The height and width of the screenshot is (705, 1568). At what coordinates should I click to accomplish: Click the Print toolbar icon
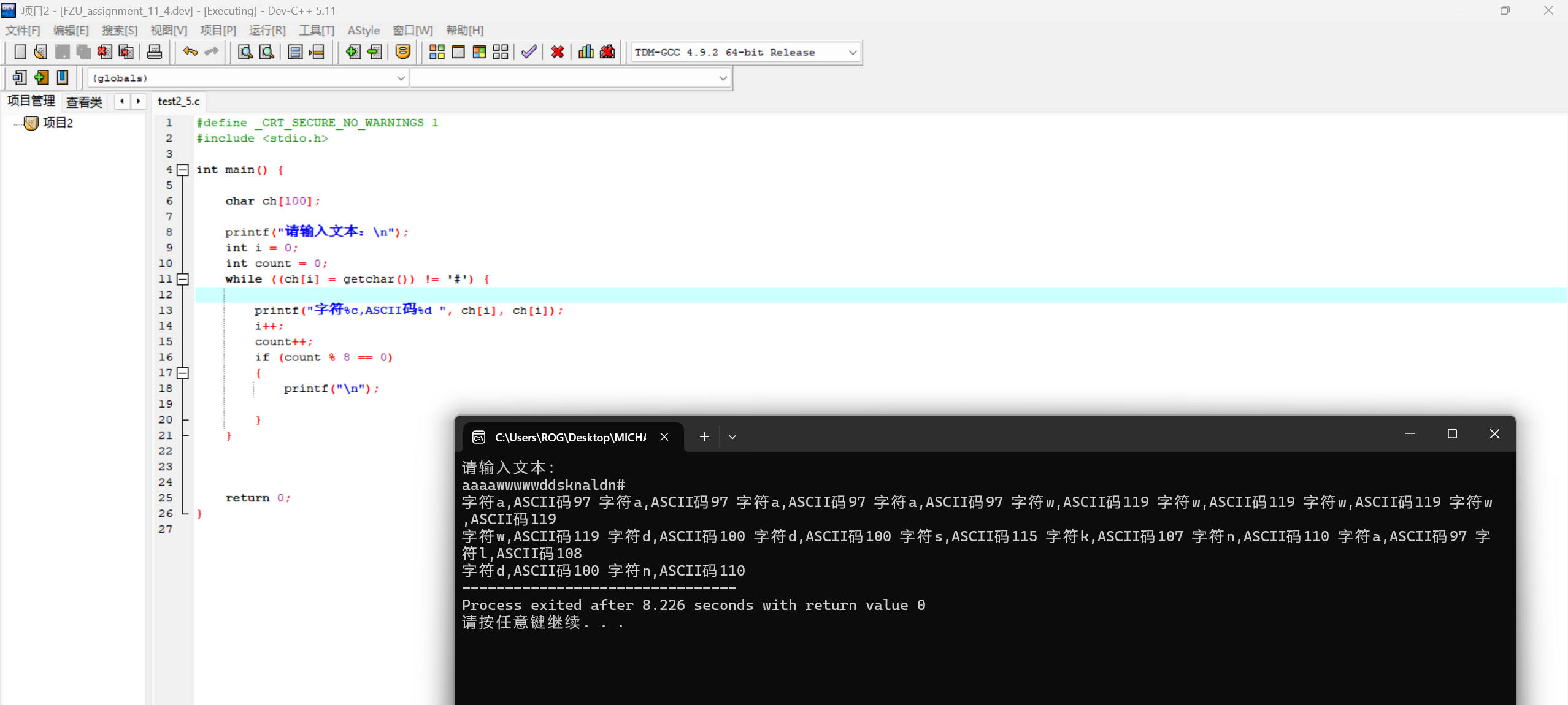pyautogui.click(x=155, y=52)
